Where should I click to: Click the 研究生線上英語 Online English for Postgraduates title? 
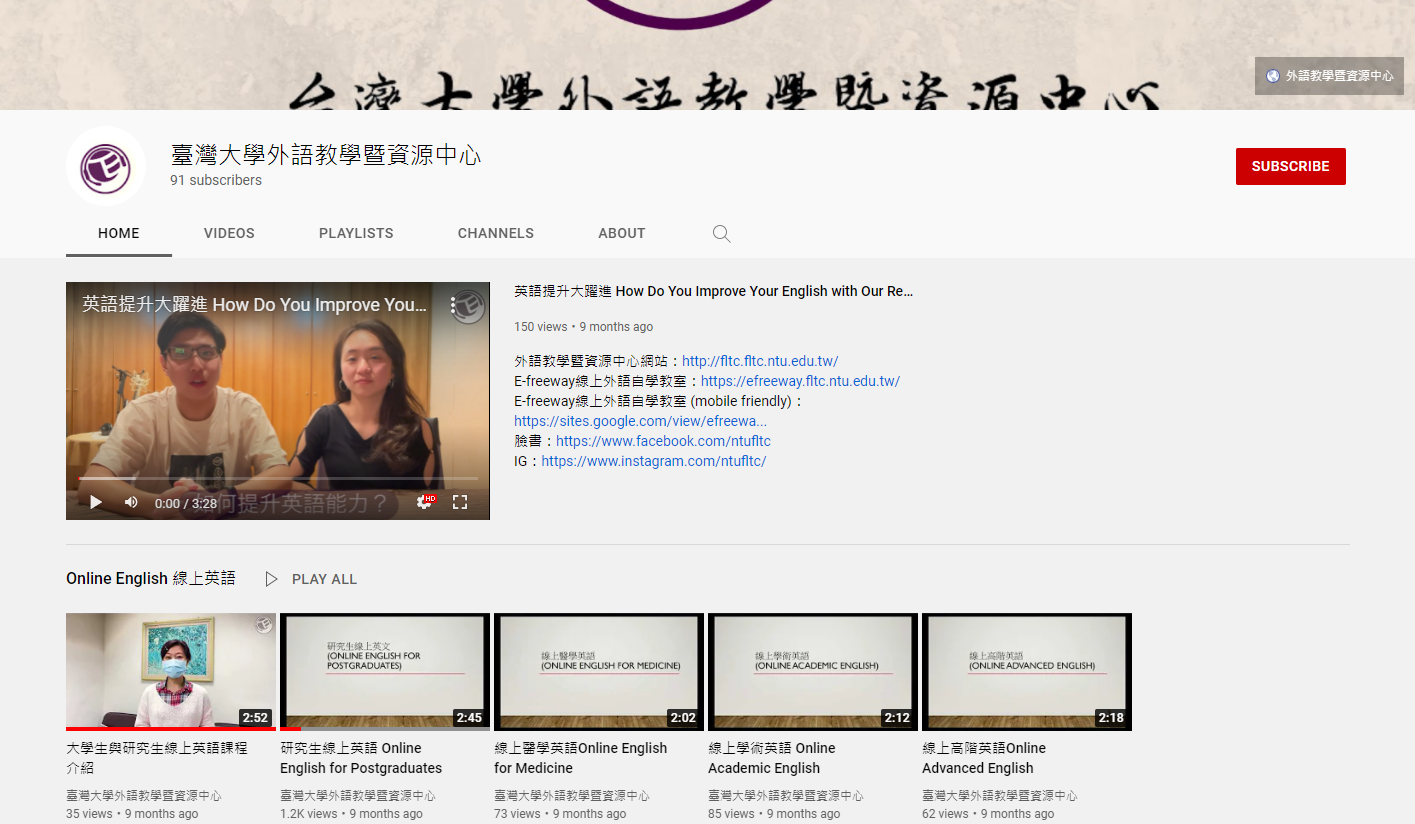(x=361, y=758)
